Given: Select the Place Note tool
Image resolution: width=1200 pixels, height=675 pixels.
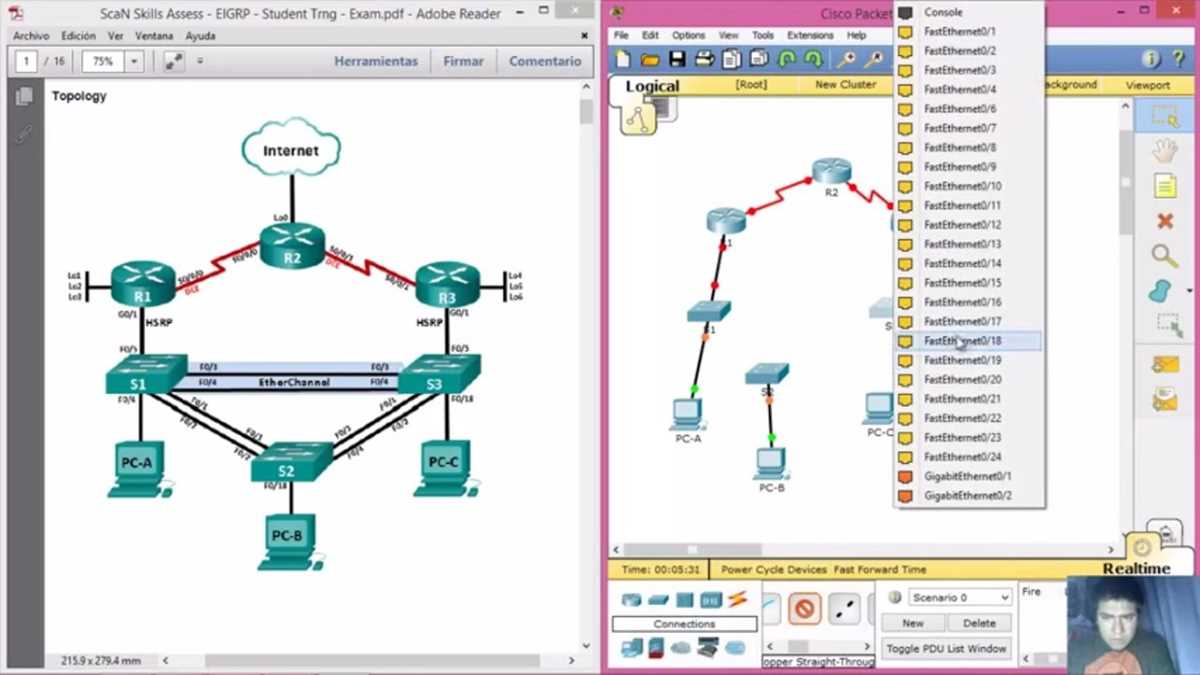Looking at the screenshot, I should tap(1165, 186).
